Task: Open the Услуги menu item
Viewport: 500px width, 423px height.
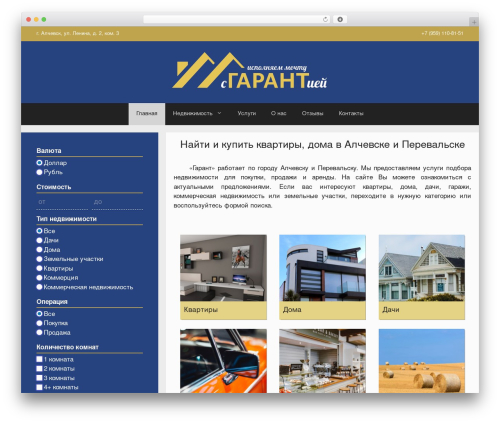Action: pos(247,113)
